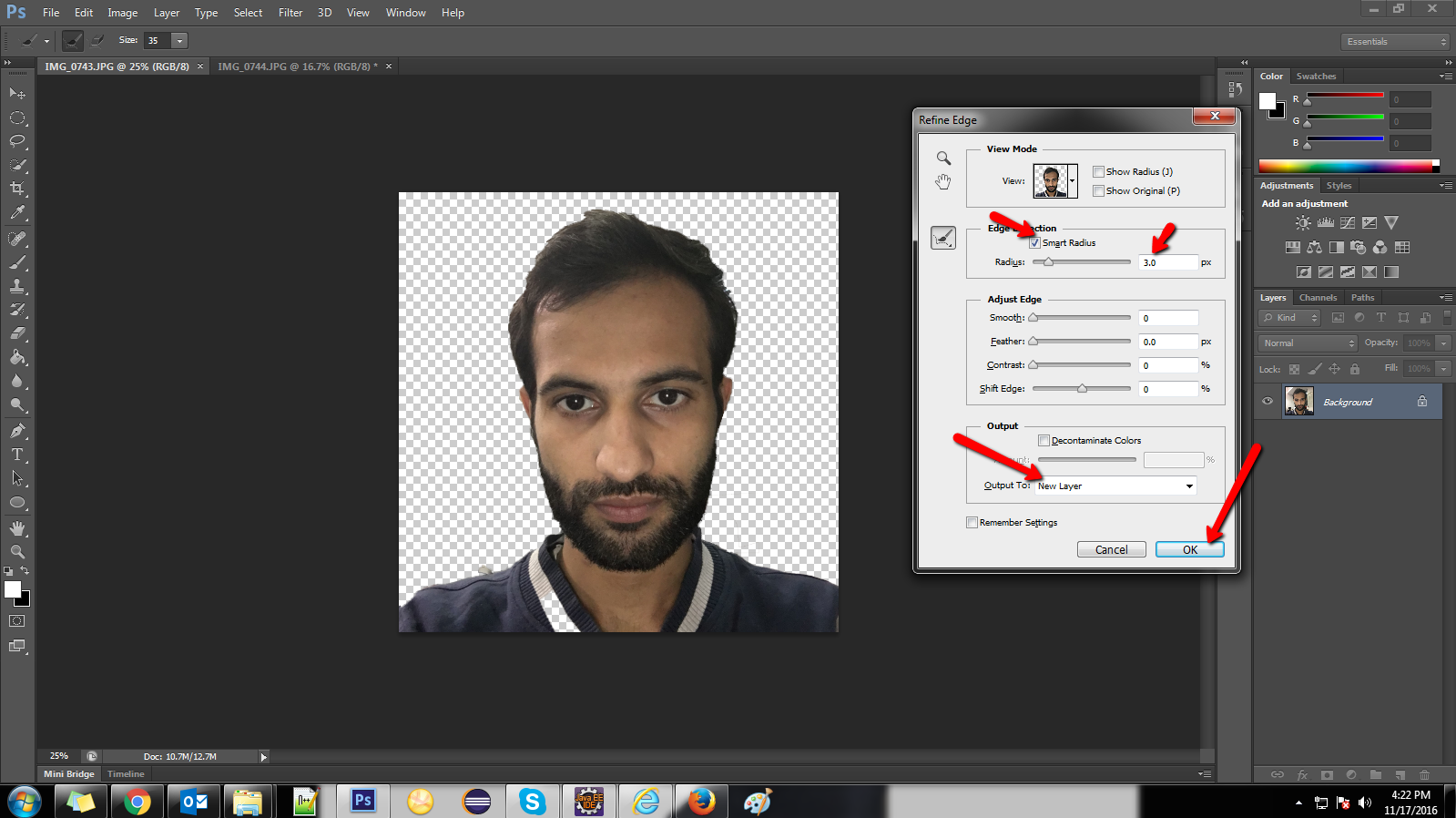Select the Quick Selection tool

(x=17, y=165)
